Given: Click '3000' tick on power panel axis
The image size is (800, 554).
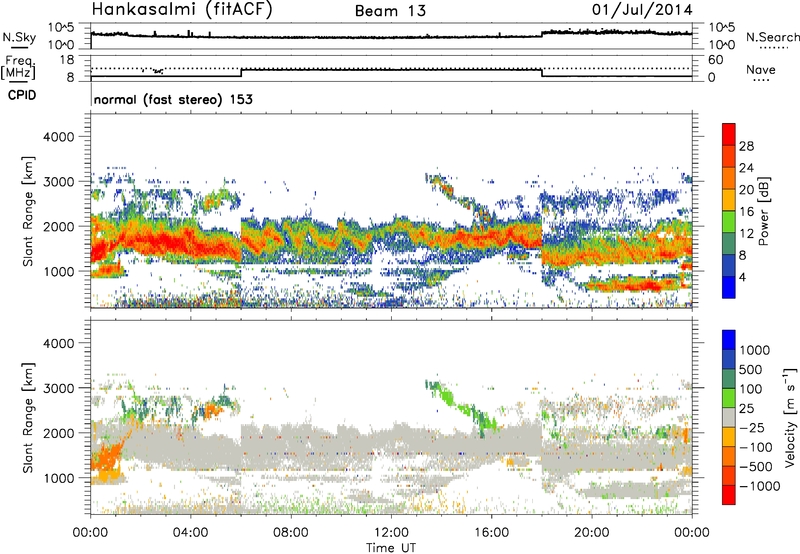Looking at the screenshot, I should pyautogui.click(x=58, y=181).
